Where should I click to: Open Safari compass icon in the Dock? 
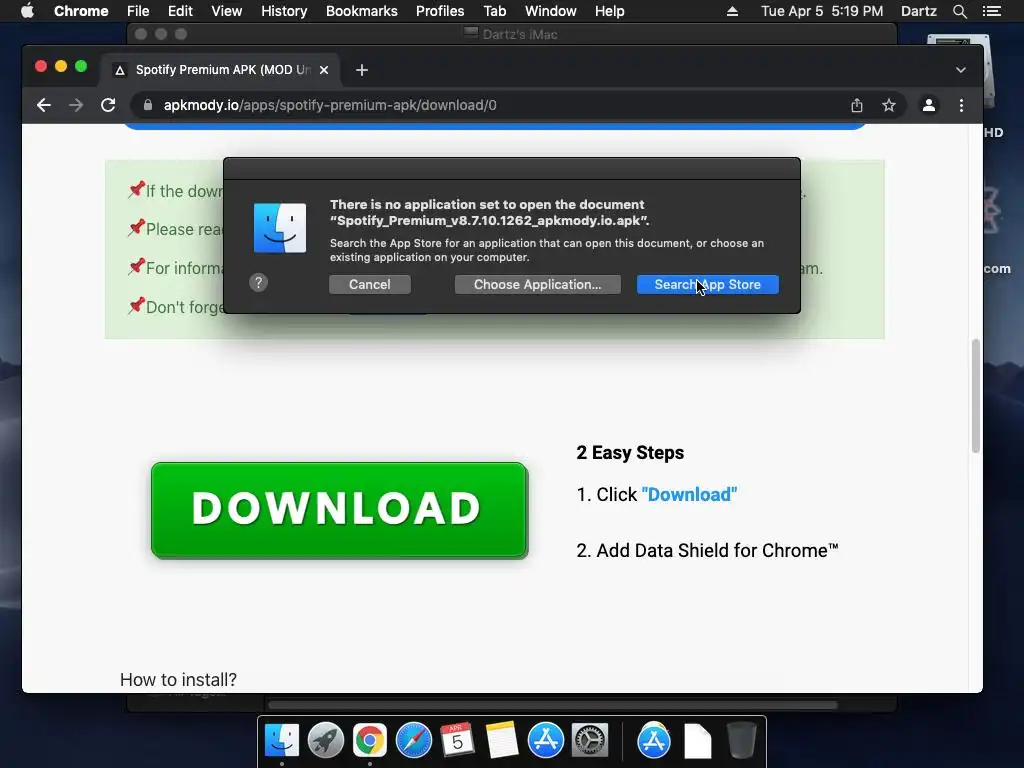413,741
